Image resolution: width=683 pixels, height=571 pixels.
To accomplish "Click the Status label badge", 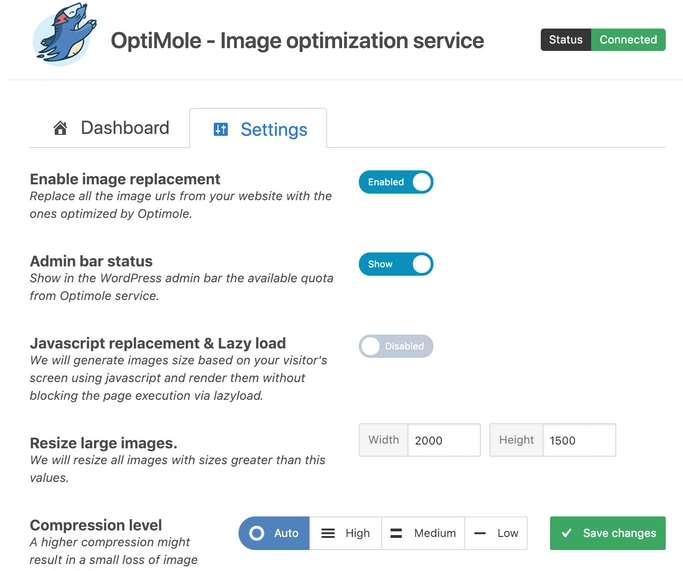I will pos(566,40).
